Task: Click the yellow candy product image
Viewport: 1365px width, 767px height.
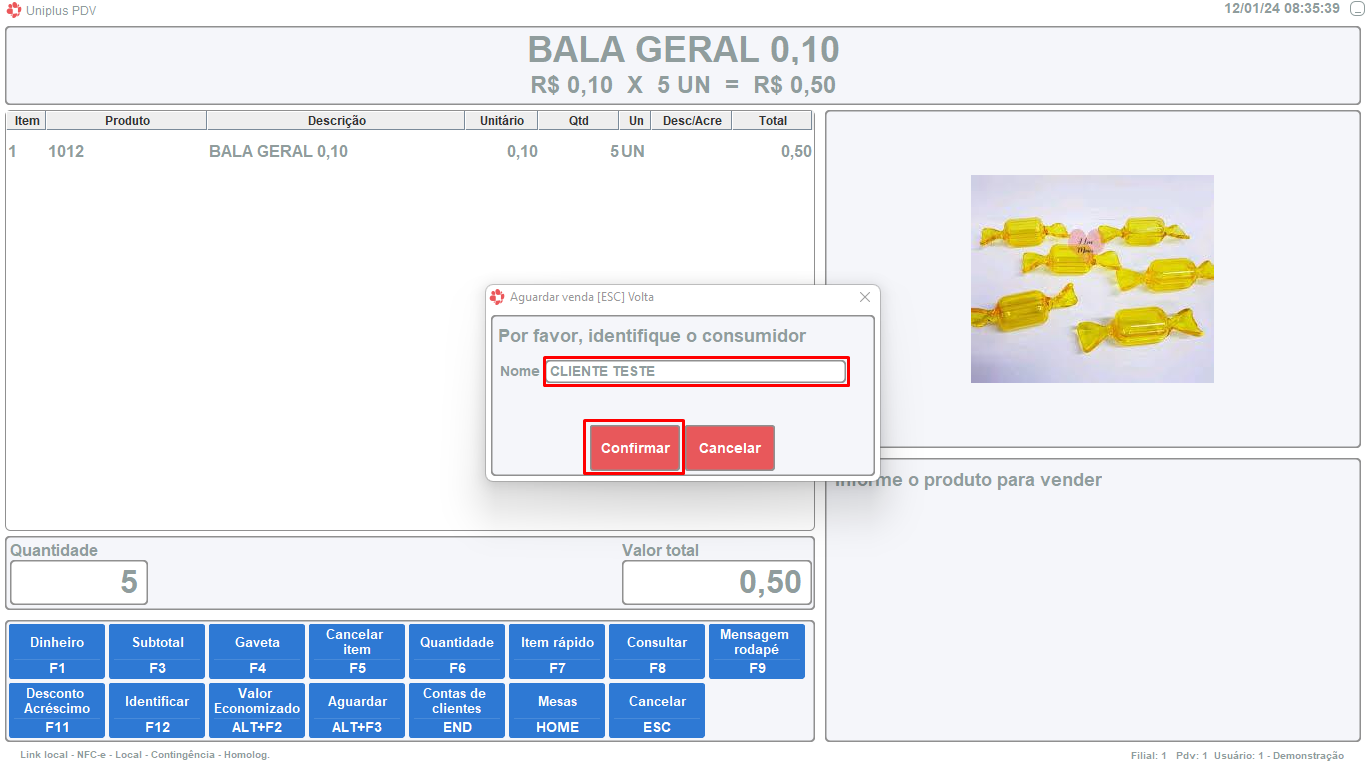Action: 1092,279
